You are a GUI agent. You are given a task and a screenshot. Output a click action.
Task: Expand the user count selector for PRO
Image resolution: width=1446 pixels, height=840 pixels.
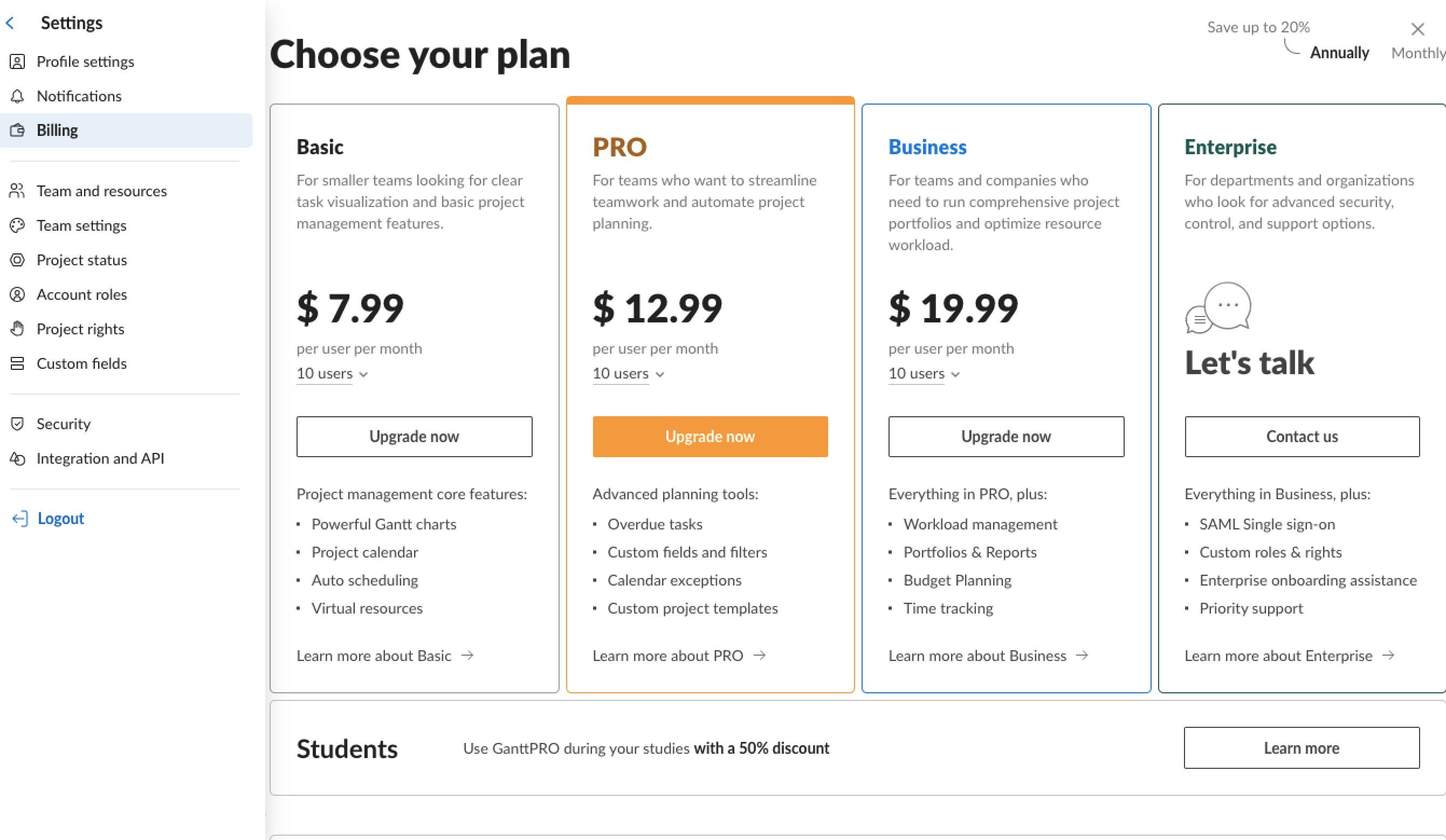tap(626, 374)
